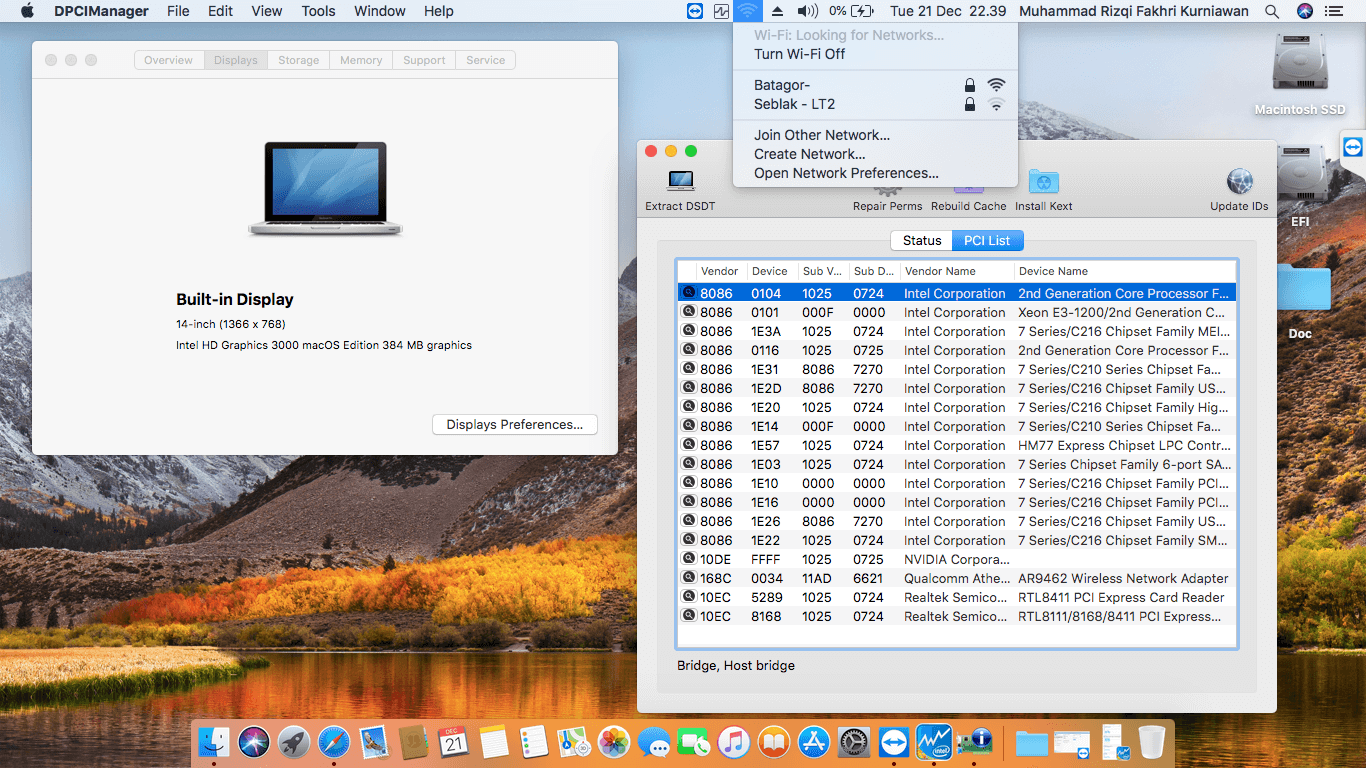Turn Wi-Fi Off from the network menu
The width and height of the screenshot is (1366, 768).
(x=800, y=54)
